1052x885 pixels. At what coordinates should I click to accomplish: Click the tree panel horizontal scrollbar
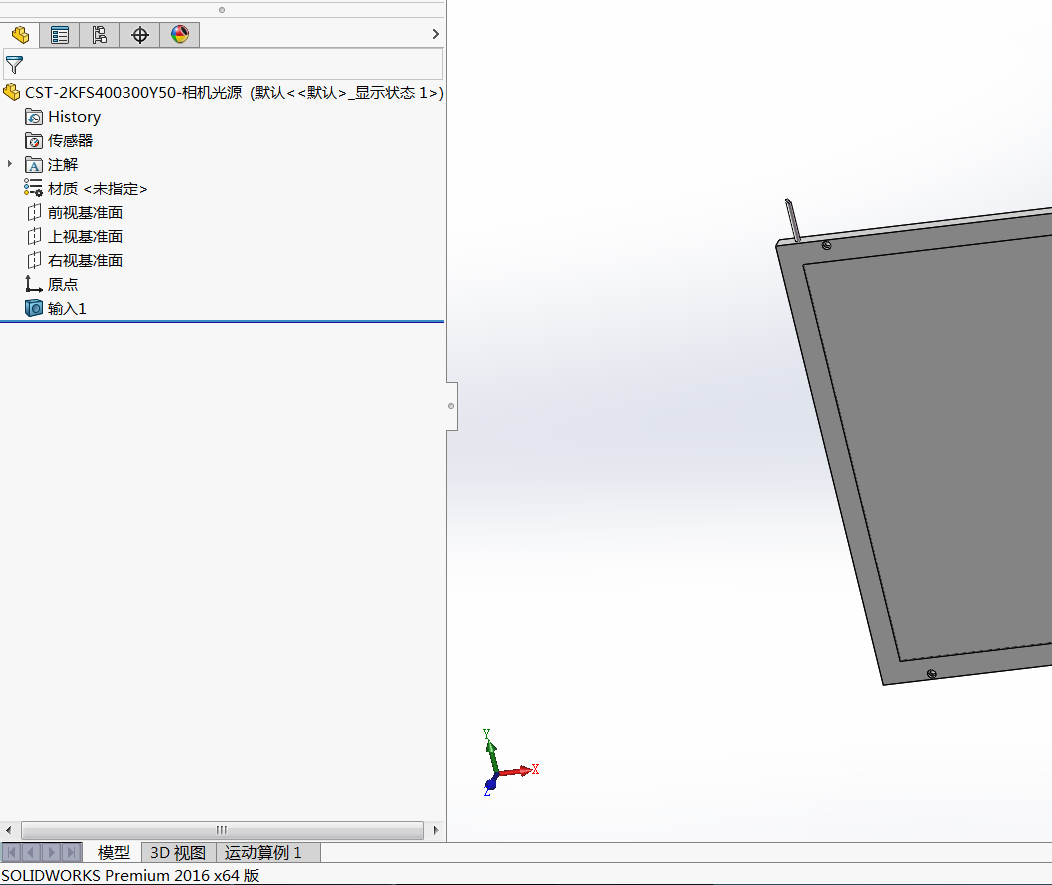pyautogui.click(x=222, y=830)
